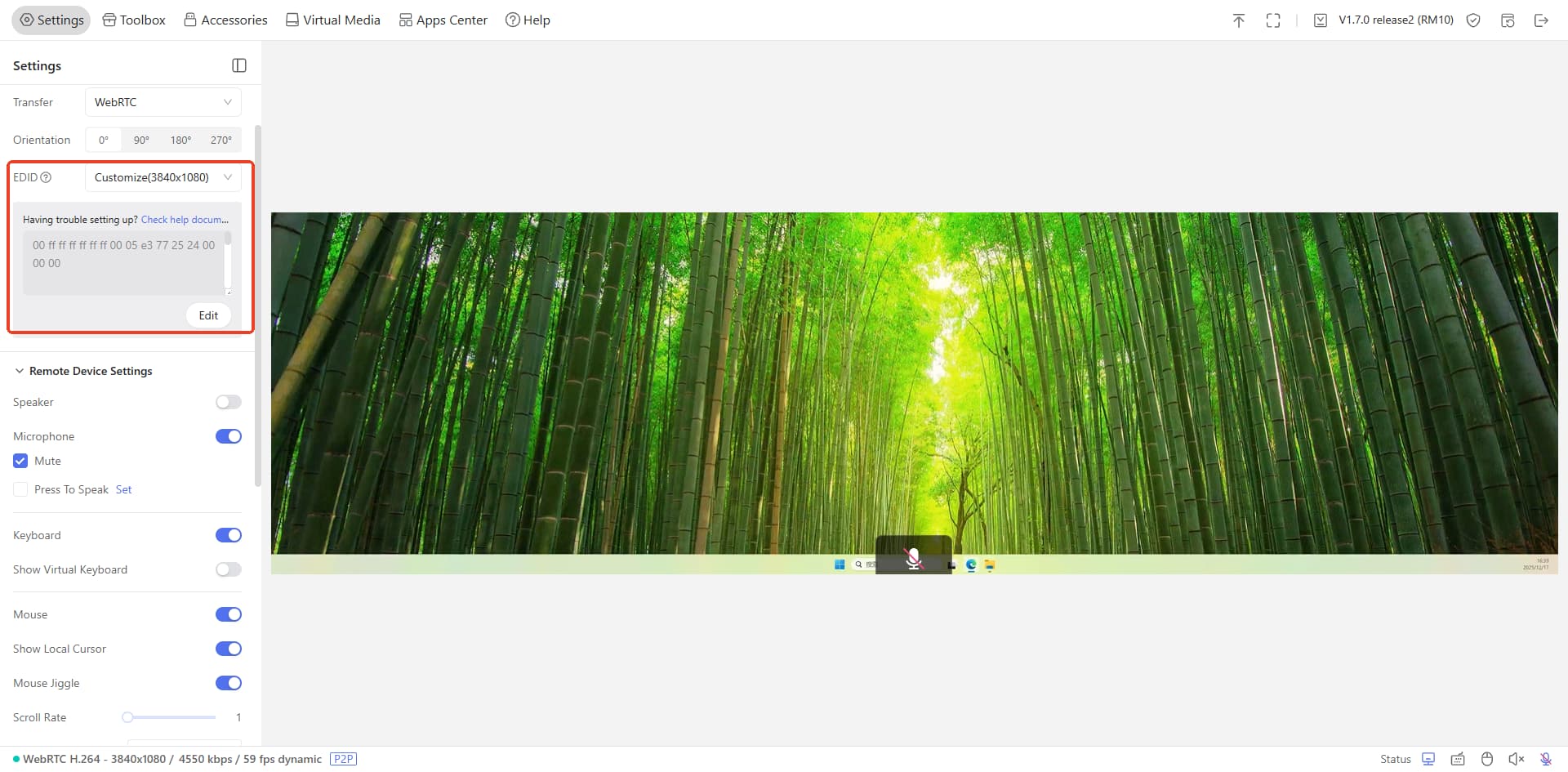
Task: Click the muted speaker status icon
Action: click(x=1517, y=759)
